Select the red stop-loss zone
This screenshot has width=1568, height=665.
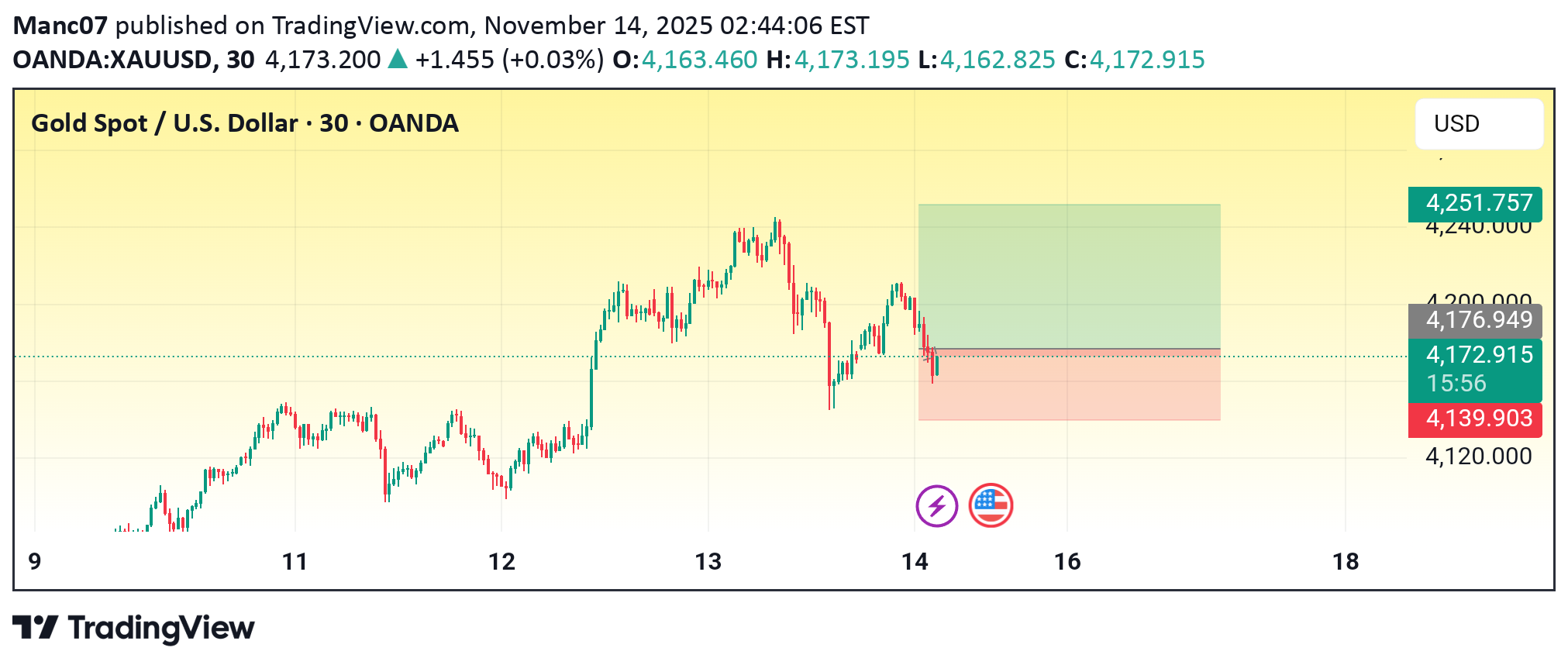[x=1069, y=385]
